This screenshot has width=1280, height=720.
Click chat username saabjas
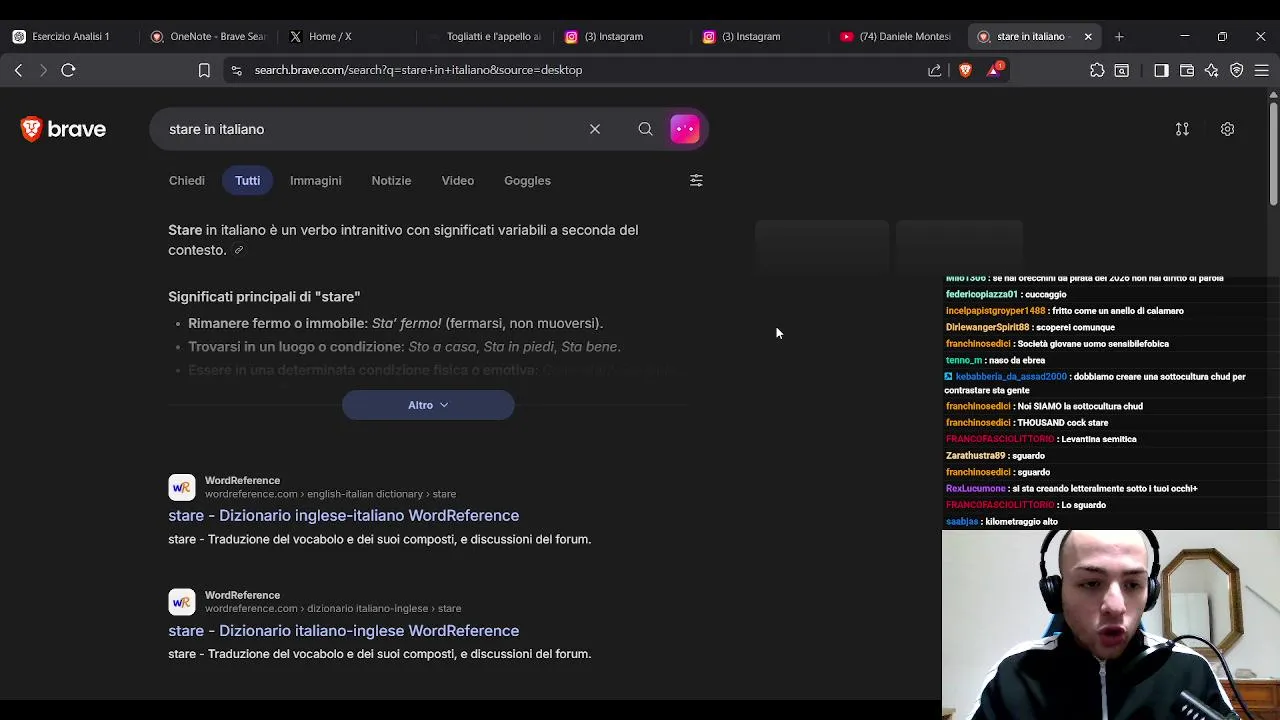tap(962, 522)
